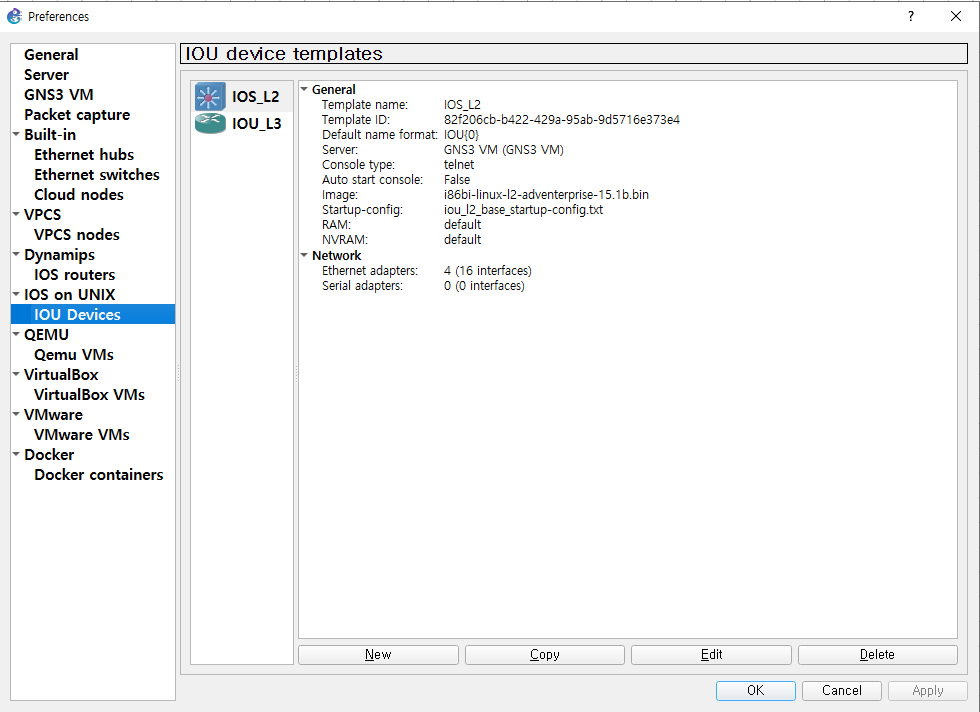
Task: Select the Docker category
Action: (x=49, y=454)
